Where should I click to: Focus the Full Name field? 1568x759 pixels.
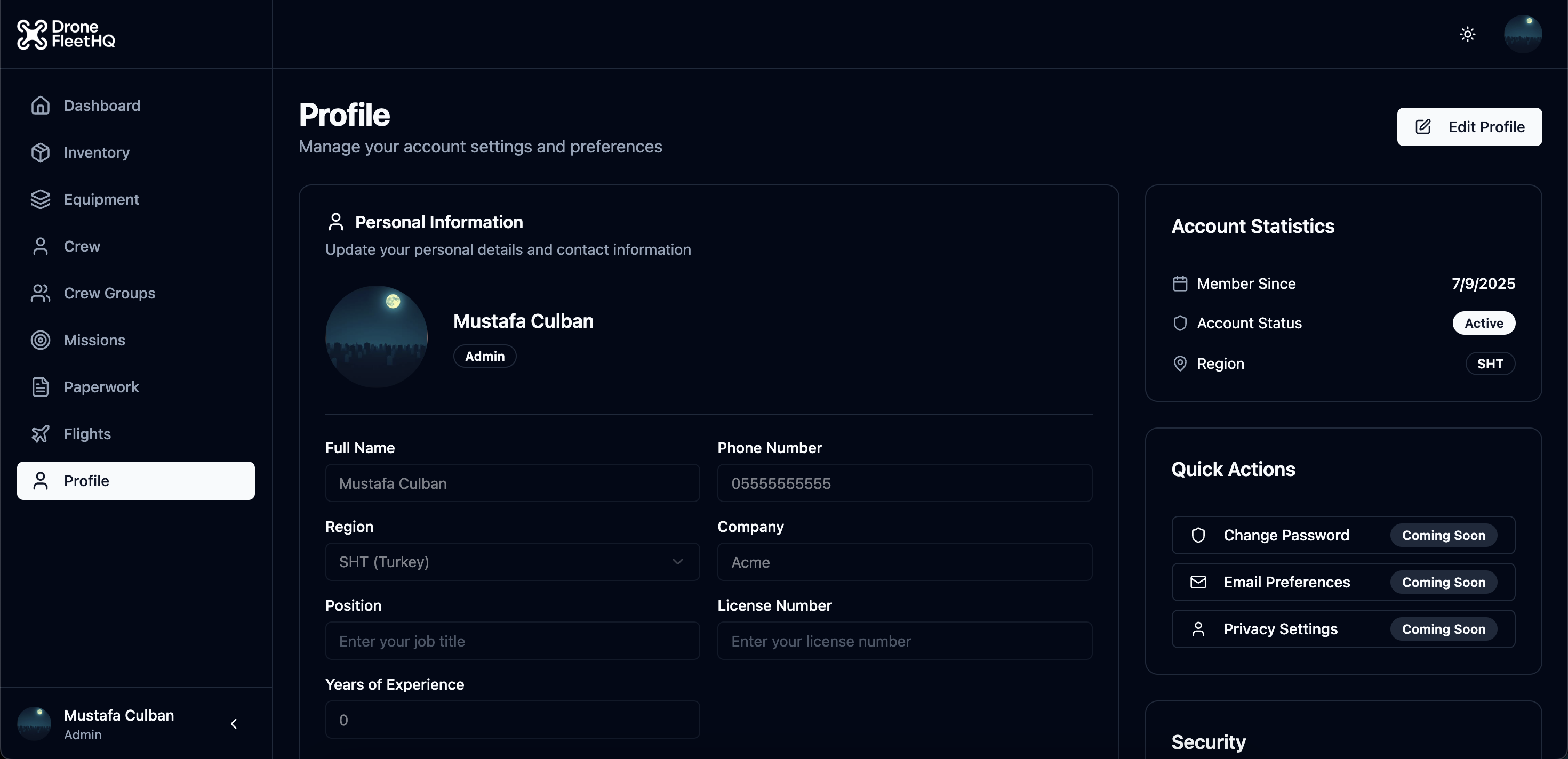click(x=512, y=483)
